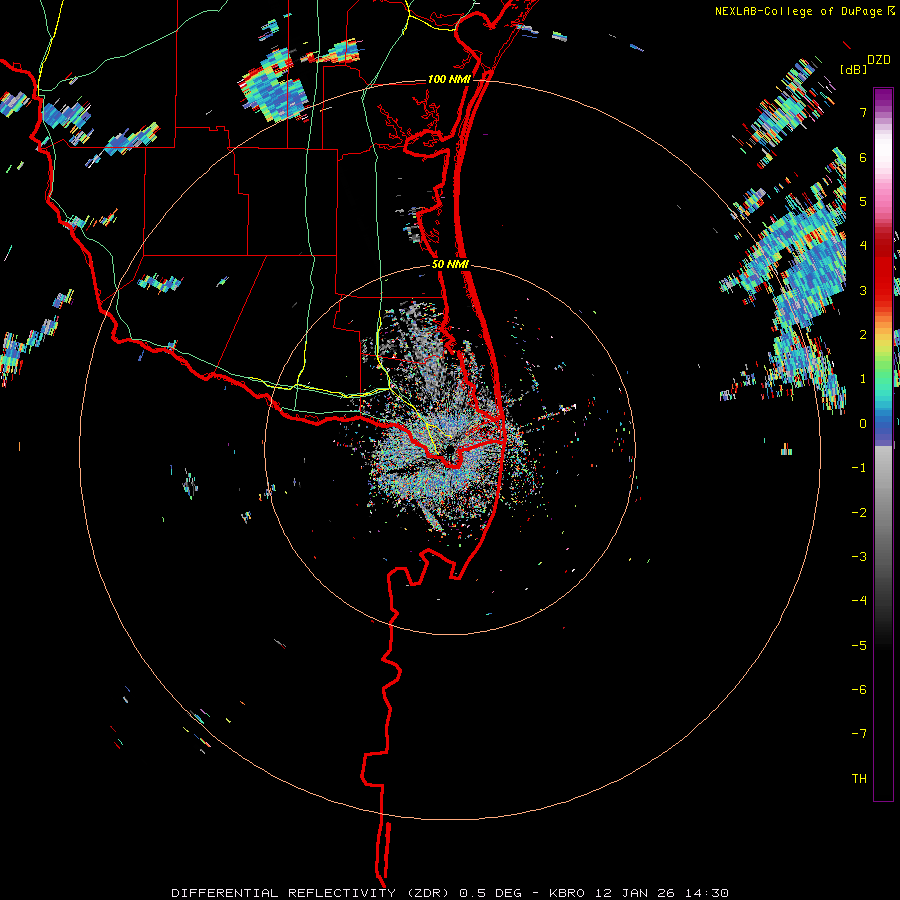This screenshot has height=900, width=900.
Task: Click the '-1' value on color scale
Action: 859,468
